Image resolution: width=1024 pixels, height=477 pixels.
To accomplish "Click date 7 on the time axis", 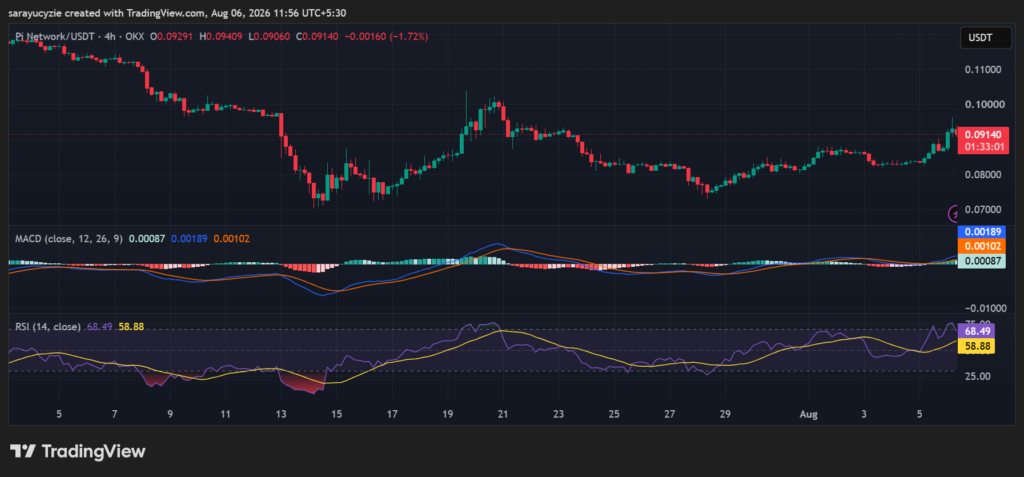I will pos(114,414).
